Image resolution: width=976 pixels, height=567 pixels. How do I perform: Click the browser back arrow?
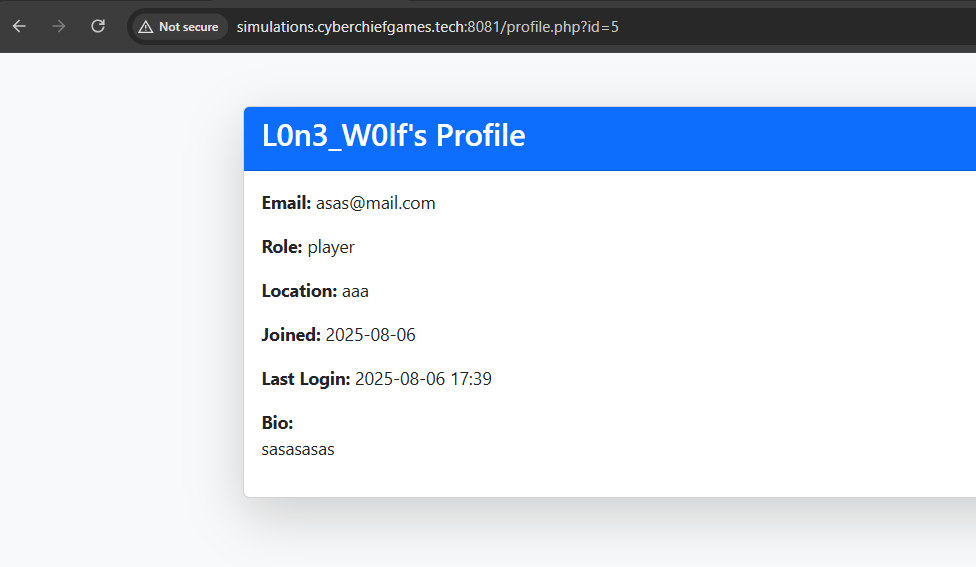tap(19, 26)
